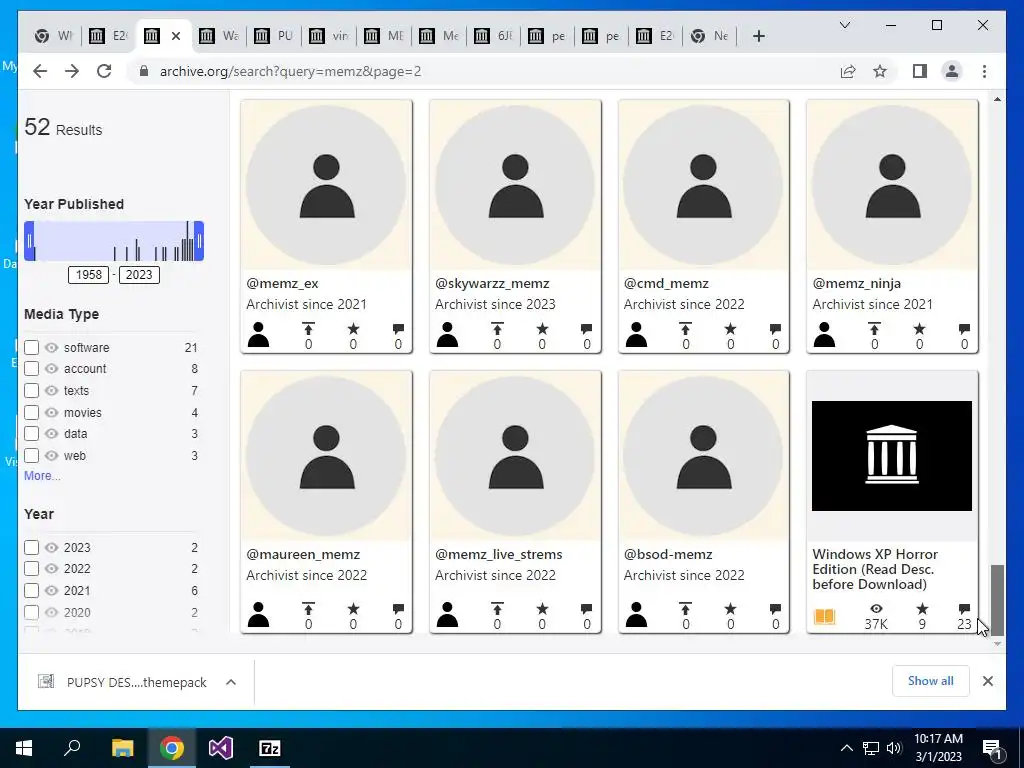The image size is (1024, 768).
Task: Open Windows Start menu
Action: point(24,748)
